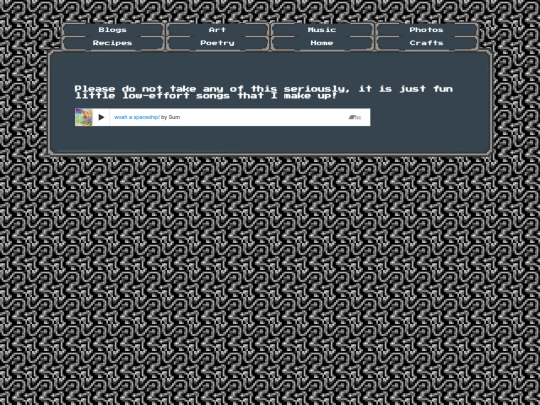Visit the Crafts section
This screenshot has height=405, width=540.
point(426,43)
